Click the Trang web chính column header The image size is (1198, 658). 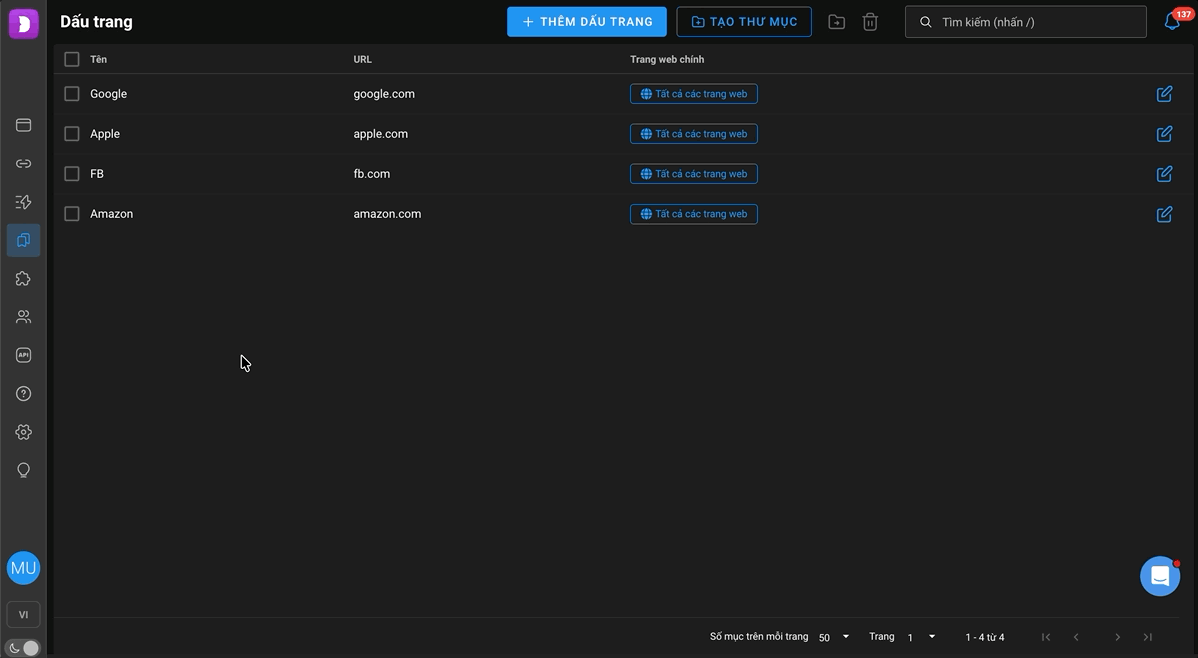click(x=667, y=59)
